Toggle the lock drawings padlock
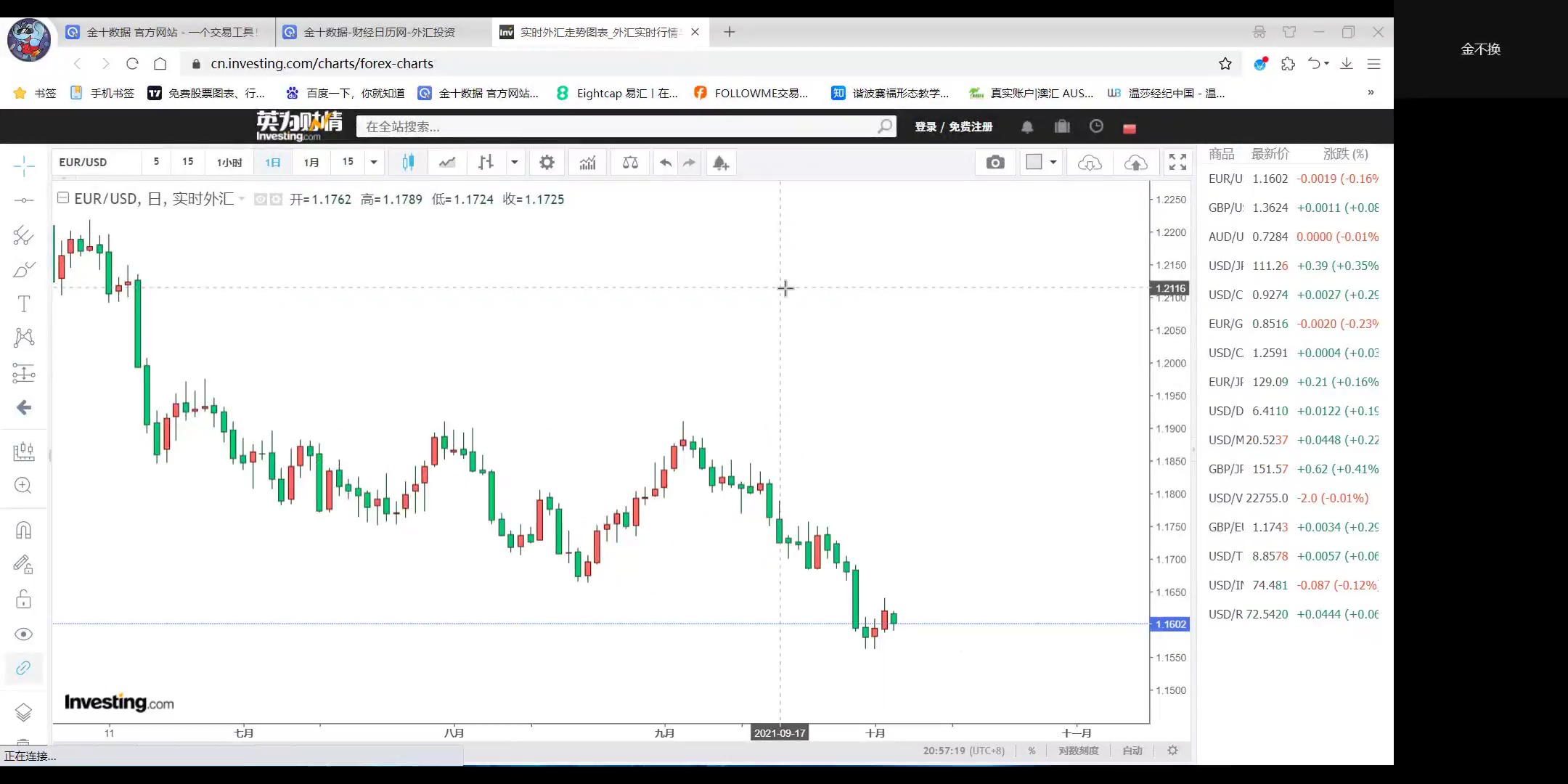Image resolution: width=1568 pixels, height=784 pixels. pos(23,600)
